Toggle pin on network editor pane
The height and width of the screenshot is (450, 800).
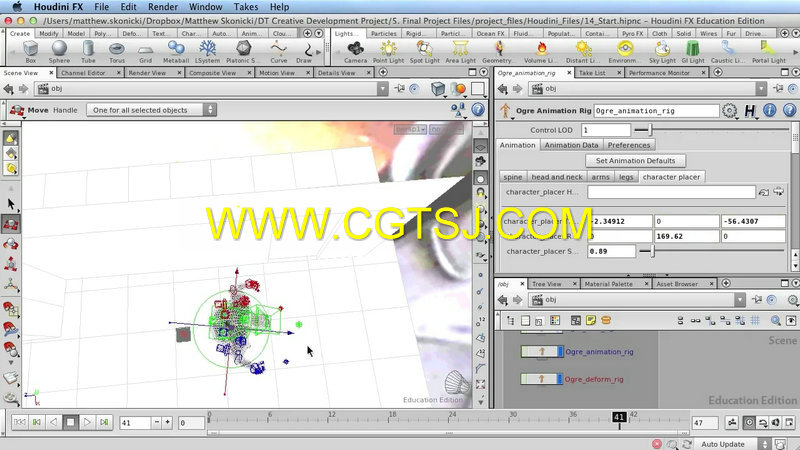pos(757,299)
